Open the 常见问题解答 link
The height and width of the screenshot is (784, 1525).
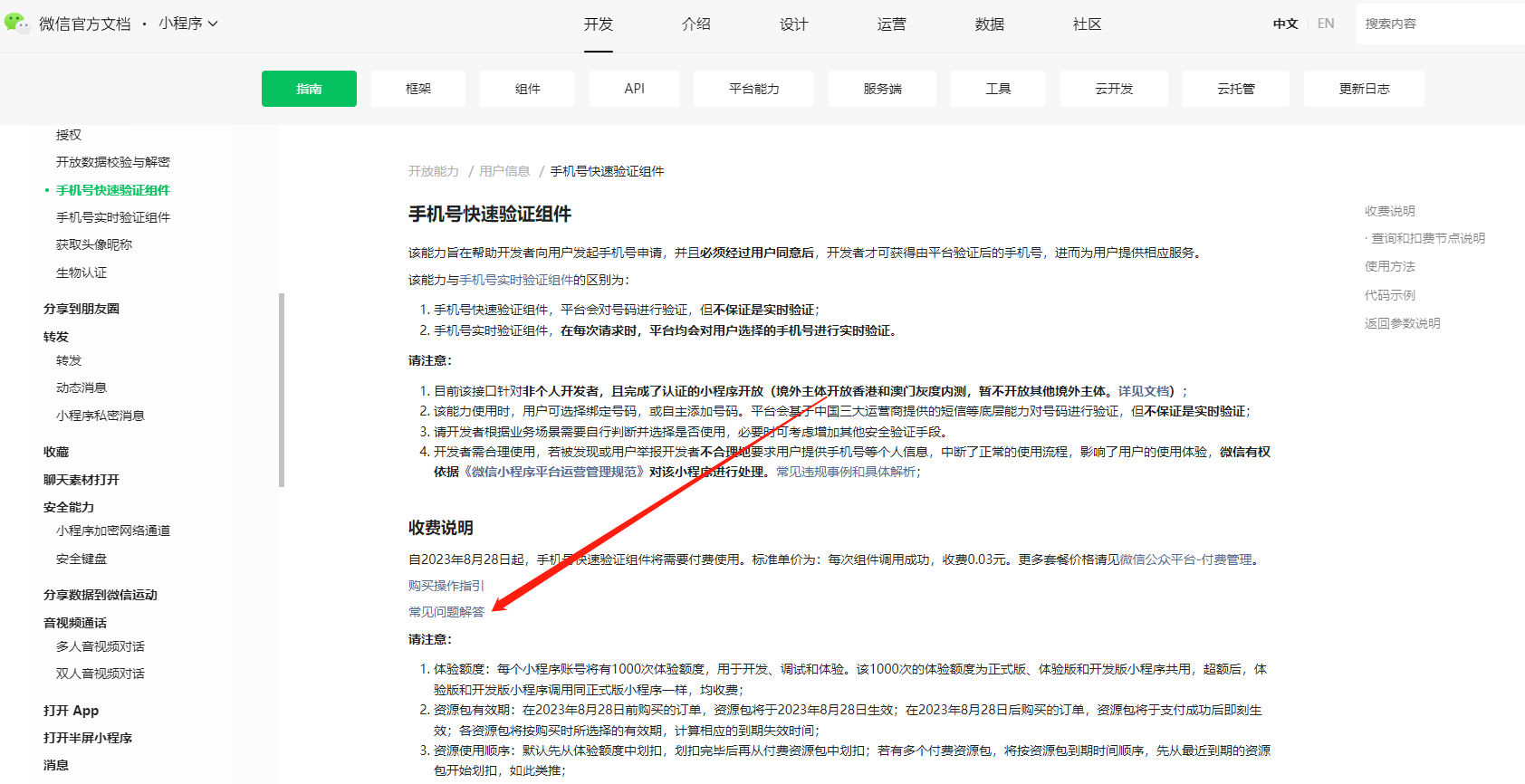[x=446, y=612]
